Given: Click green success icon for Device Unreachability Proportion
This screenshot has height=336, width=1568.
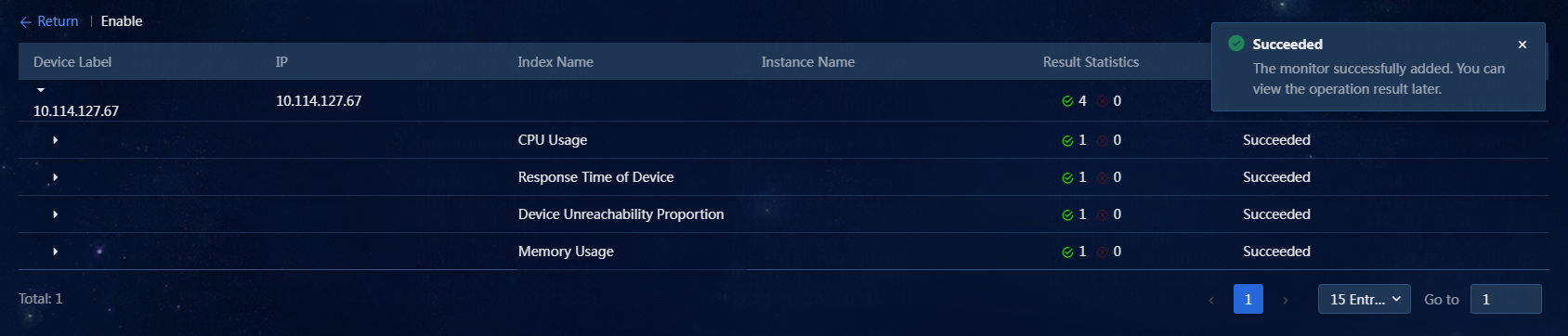Looking at the screenshot, I should [x=1067, y=214].
